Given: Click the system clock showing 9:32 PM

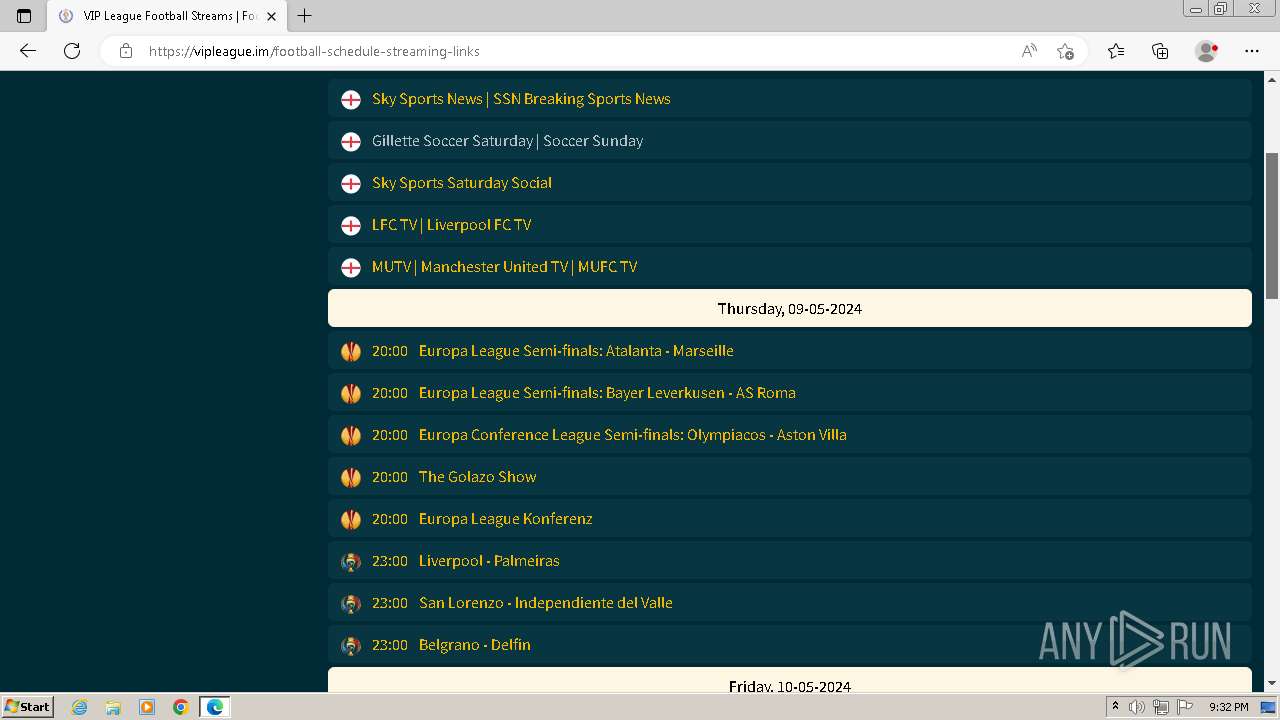Looking at the screenshot, I should click(x=1228, y=707).
